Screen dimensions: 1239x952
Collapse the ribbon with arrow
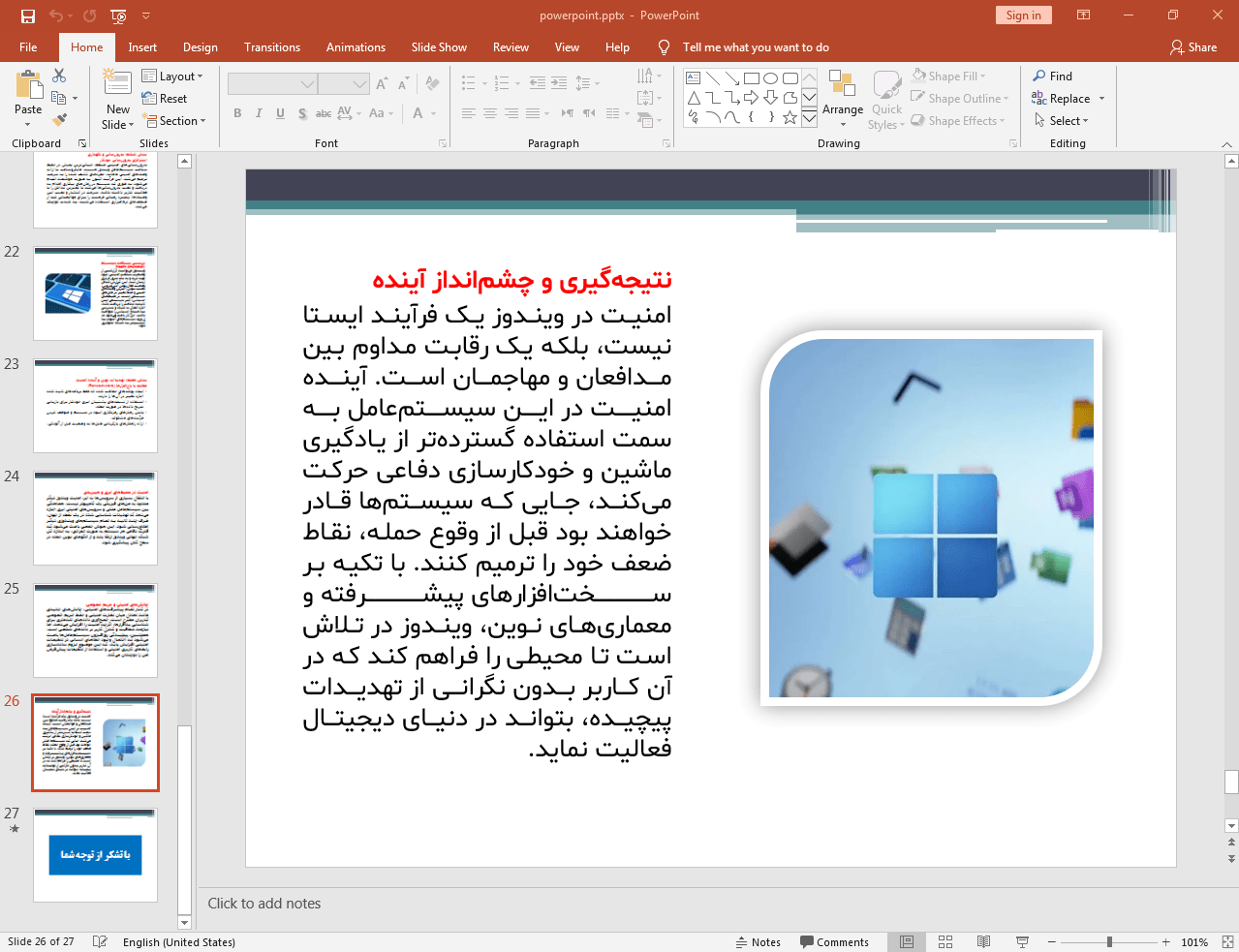(1226, 144)
